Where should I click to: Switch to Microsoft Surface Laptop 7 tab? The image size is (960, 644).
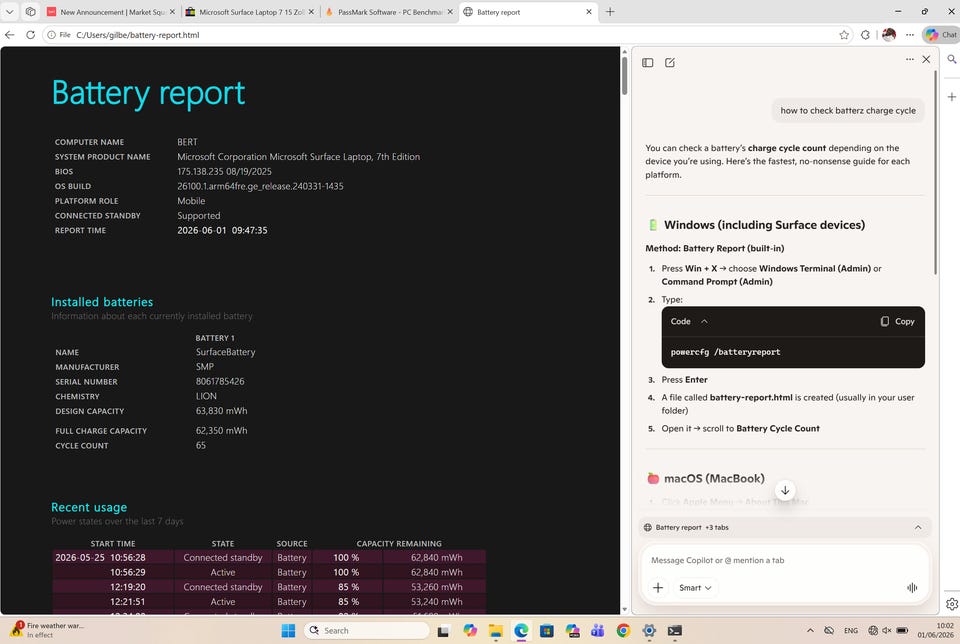click(x=250, y=12)
